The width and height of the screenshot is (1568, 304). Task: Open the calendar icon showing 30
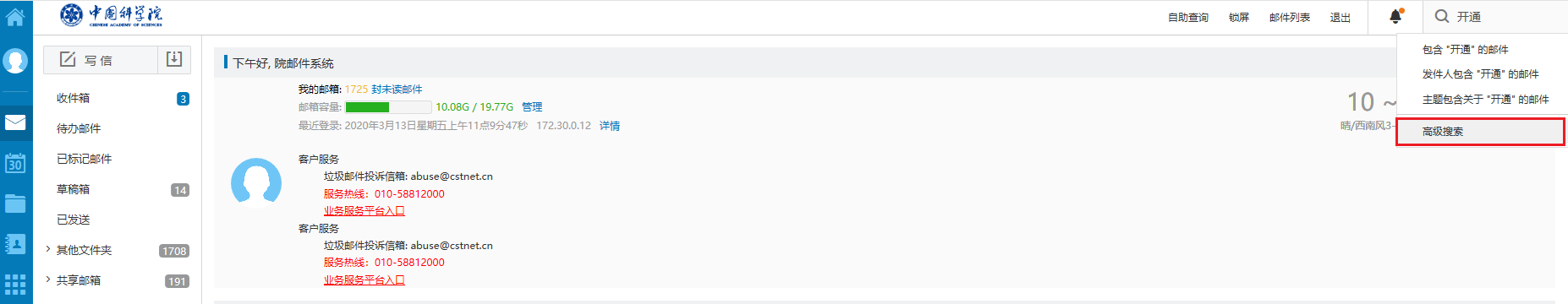click(15, 163)
